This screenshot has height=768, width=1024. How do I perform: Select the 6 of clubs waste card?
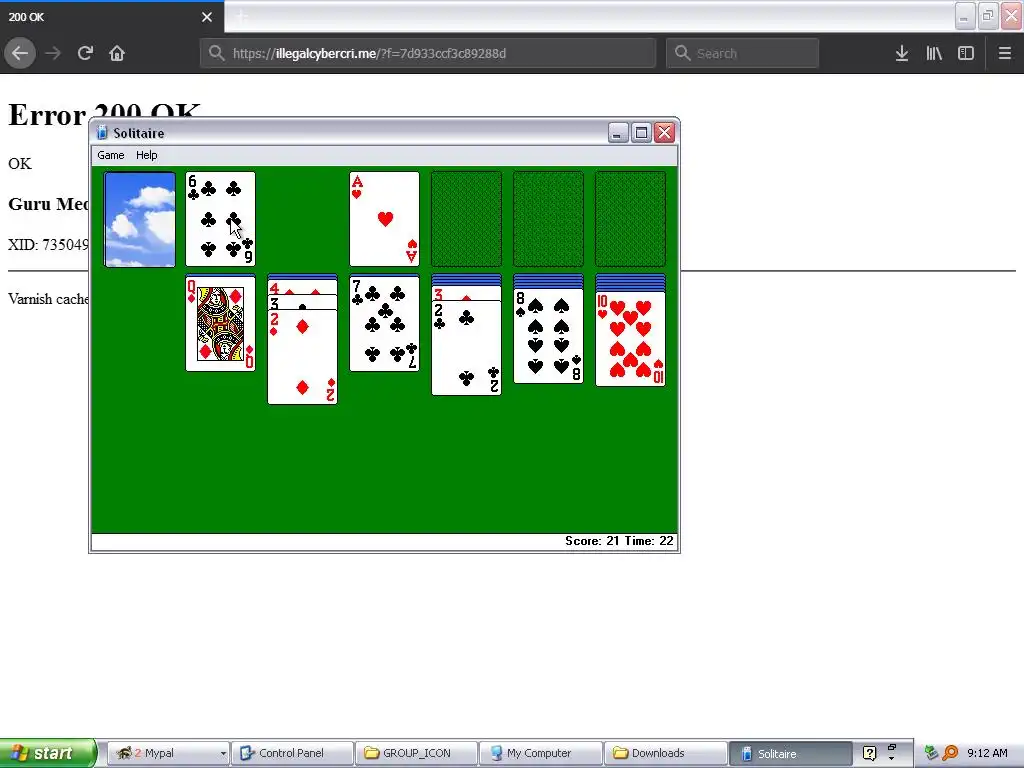click(x=220, y=219)
